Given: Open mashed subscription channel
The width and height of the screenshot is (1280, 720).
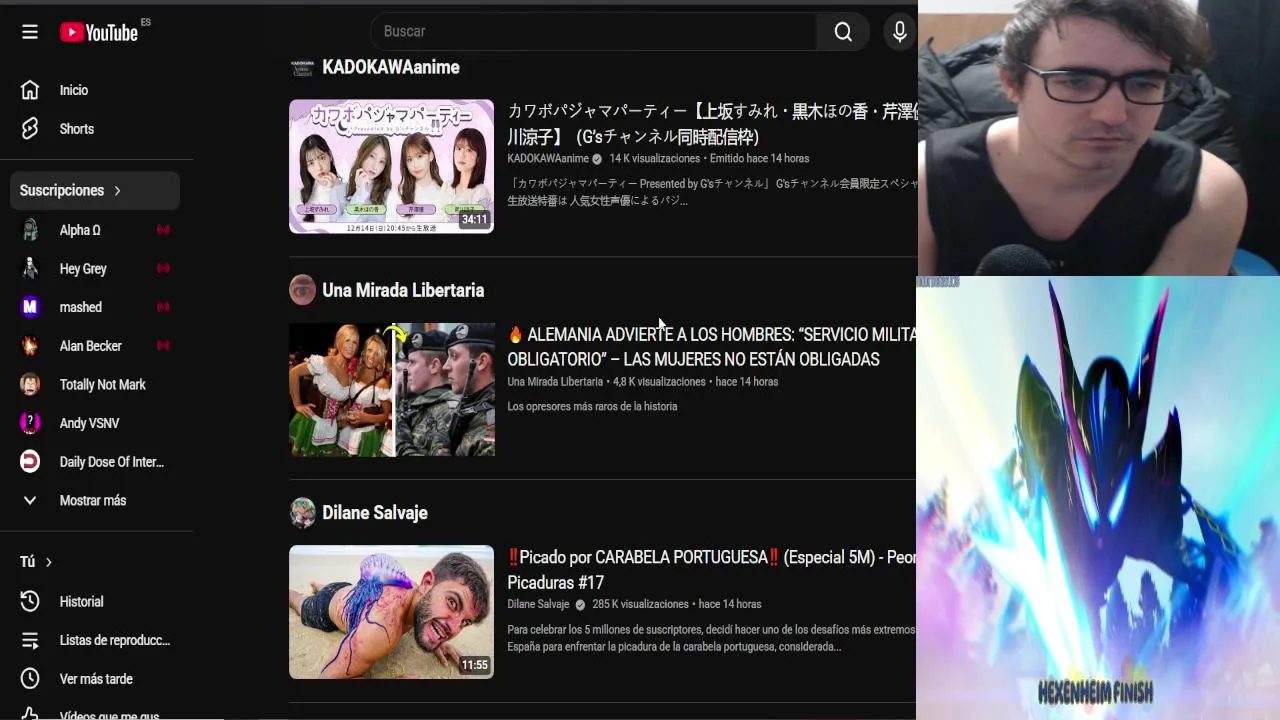Looking at the screenshot, I should [x=95, y=307].
